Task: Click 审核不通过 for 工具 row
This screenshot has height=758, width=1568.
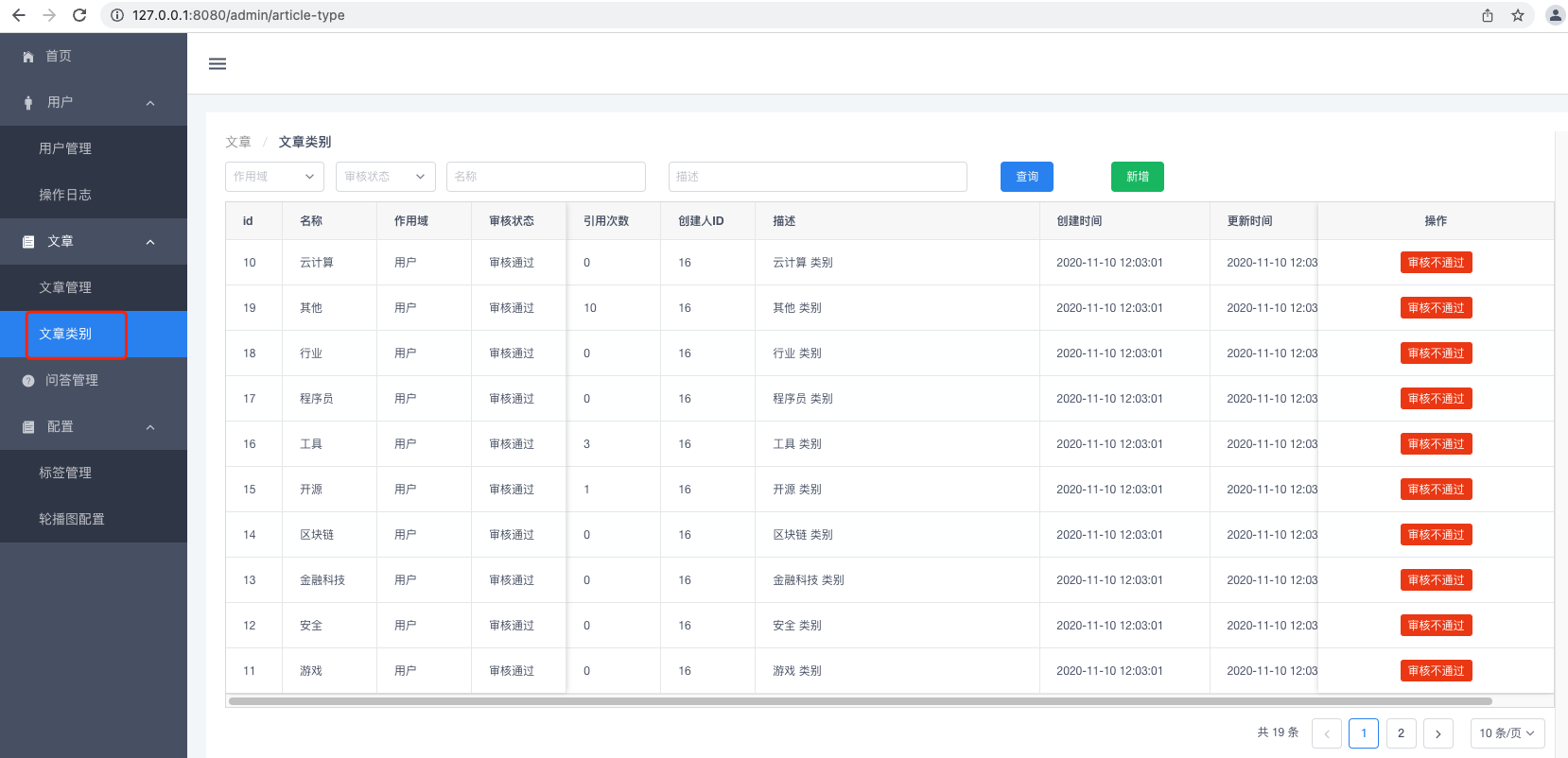Action: tap(1436, 444)
